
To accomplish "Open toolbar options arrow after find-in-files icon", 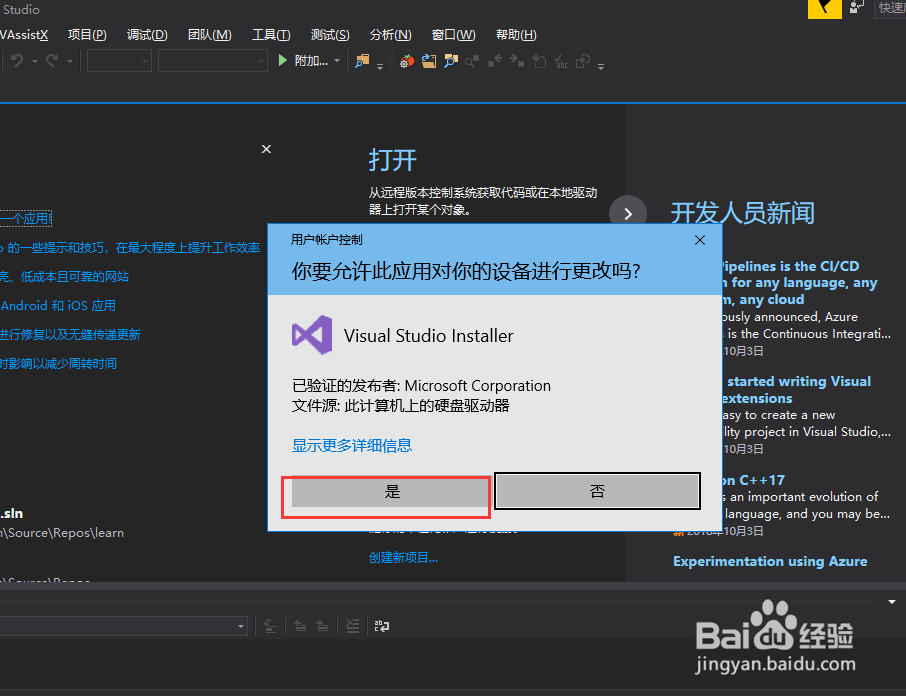I will click(380, 66).
